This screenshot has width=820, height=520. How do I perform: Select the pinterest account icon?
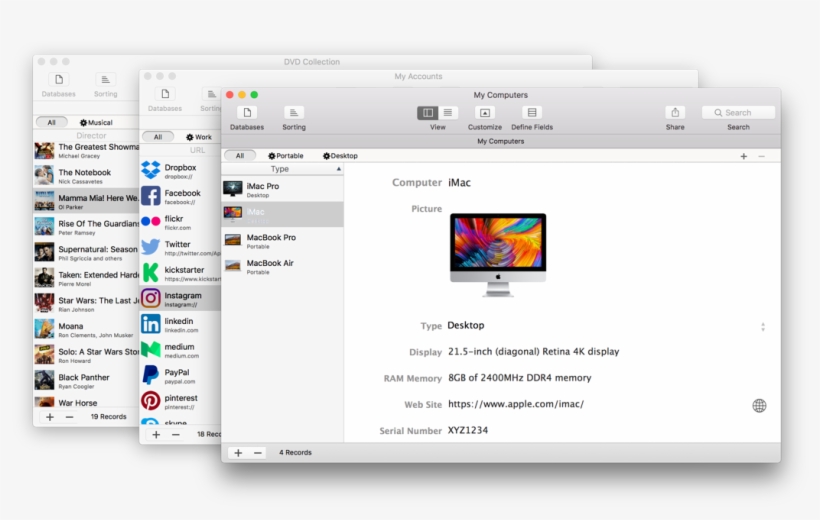(151, 401)
